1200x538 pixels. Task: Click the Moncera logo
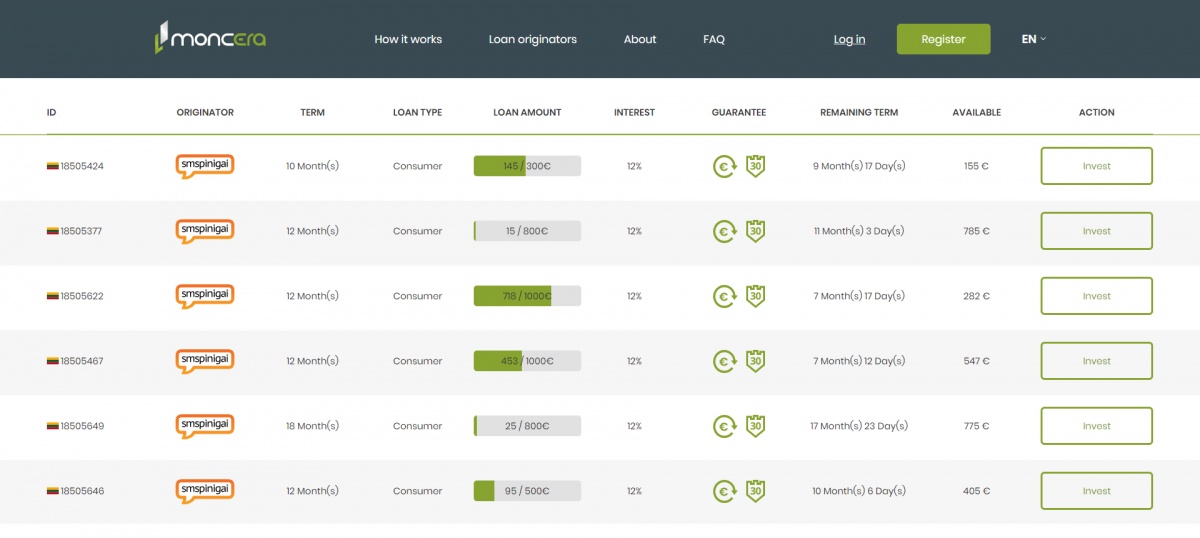pos(211,38)
